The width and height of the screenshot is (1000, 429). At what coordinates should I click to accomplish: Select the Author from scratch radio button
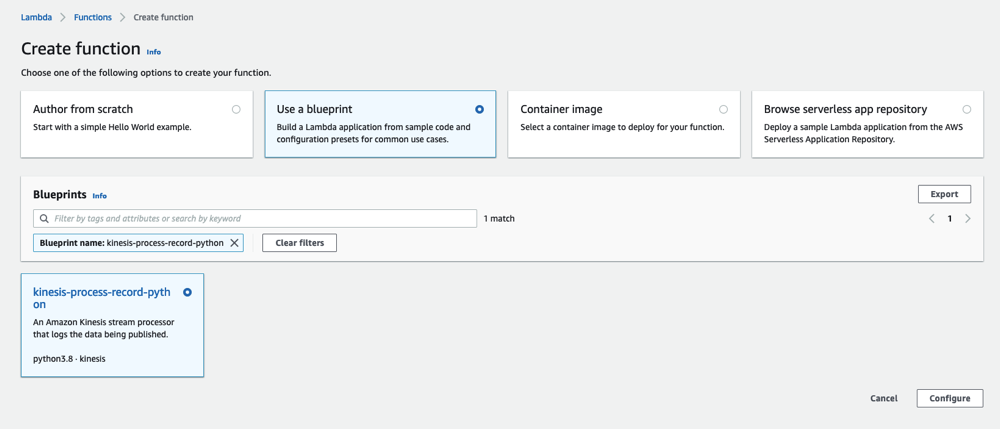click(236, 109)
